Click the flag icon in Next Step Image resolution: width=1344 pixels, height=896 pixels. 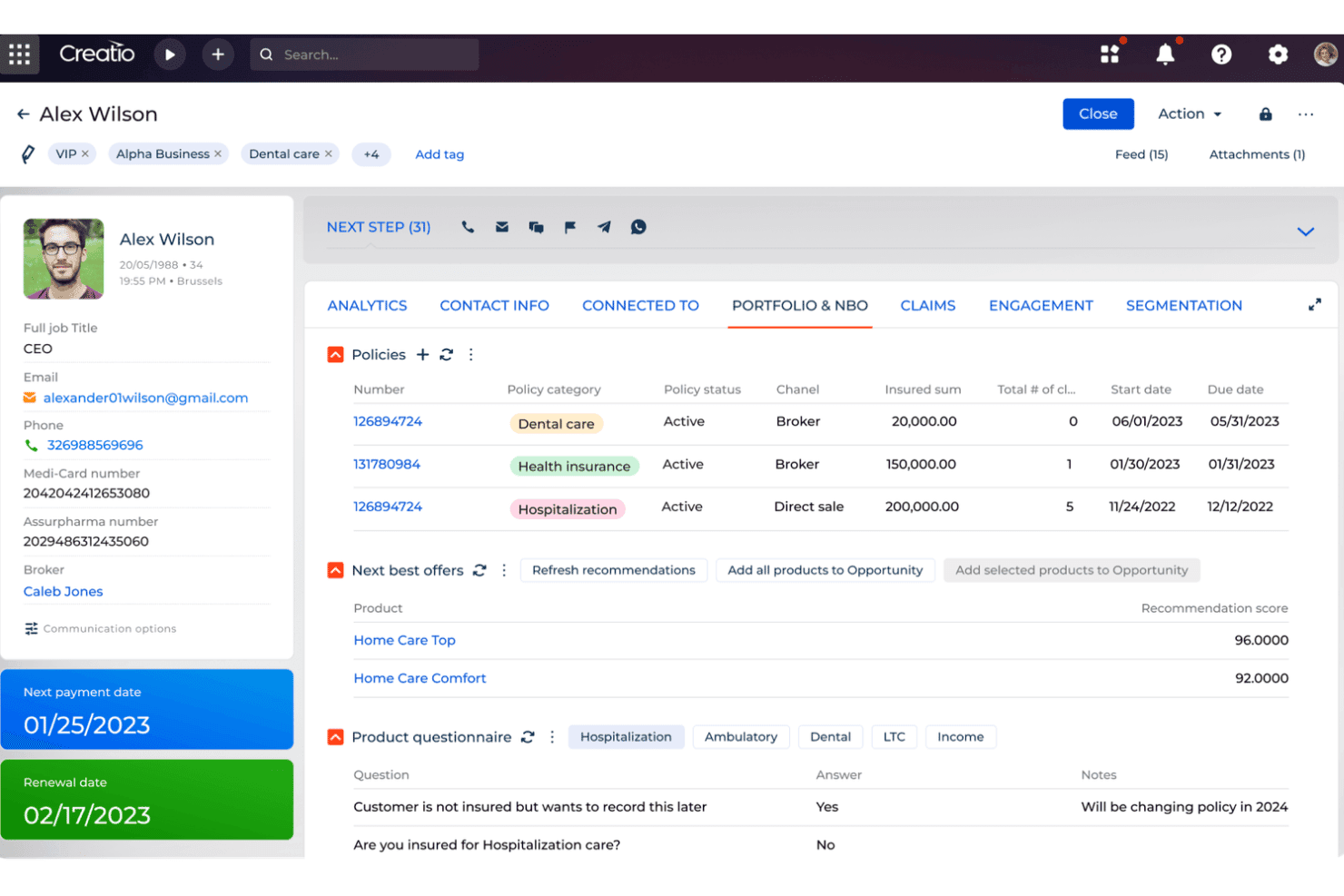click(x=570, y=227)
